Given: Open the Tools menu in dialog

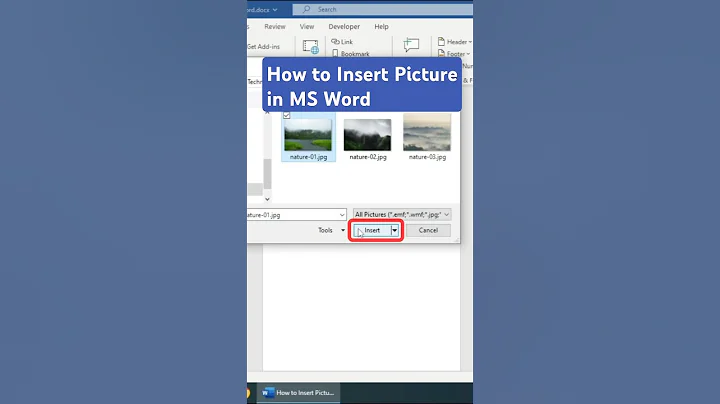Looking at the screenshot, I should 331,230.
